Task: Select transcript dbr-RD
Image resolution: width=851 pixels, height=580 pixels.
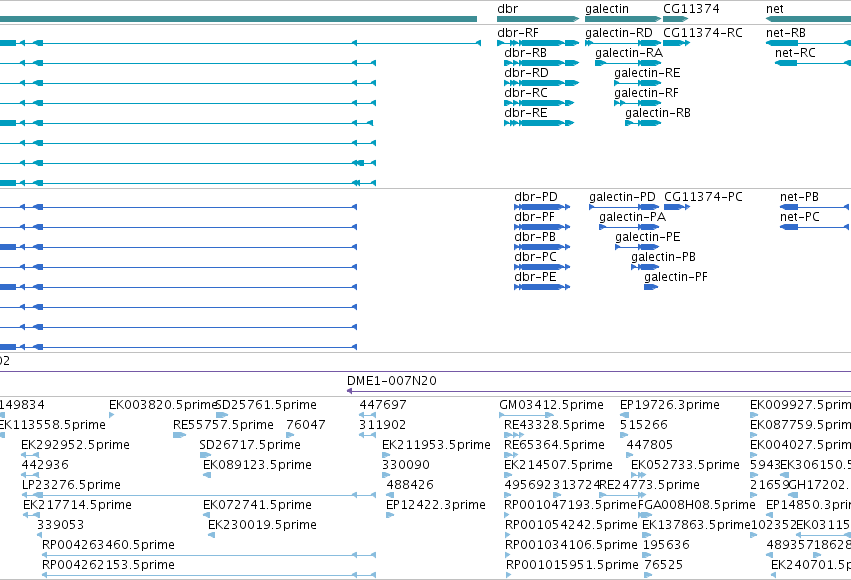Action: (526, 73)
